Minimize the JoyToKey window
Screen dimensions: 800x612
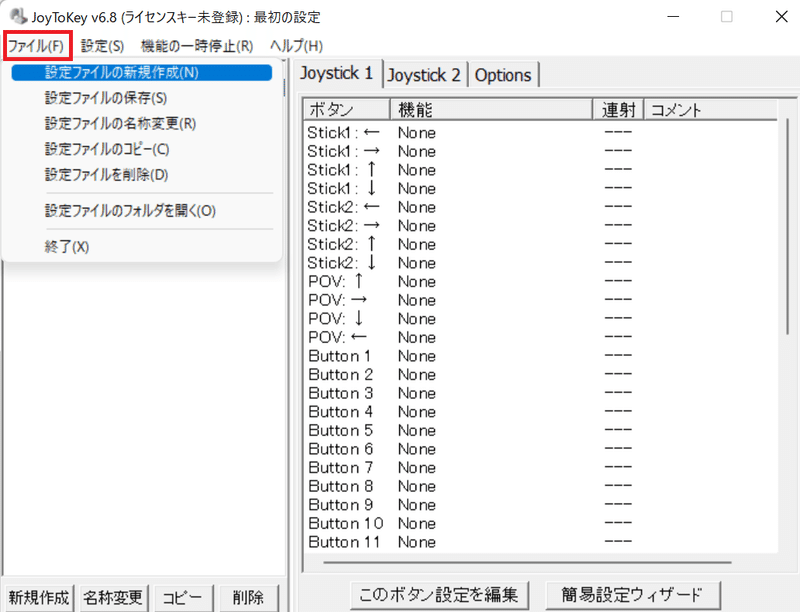click(x=673, y=17)
